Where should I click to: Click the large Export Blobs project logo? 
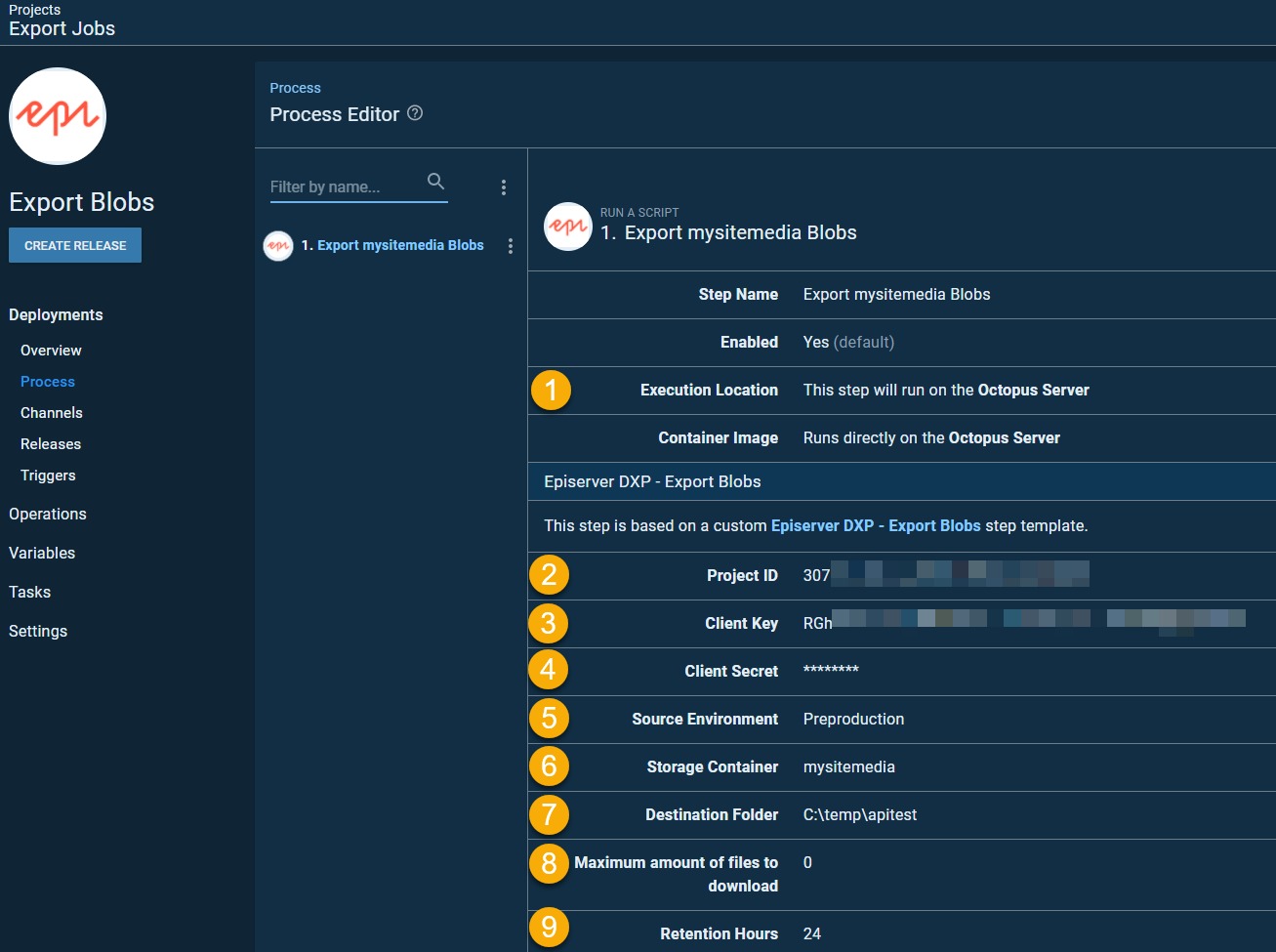click(58, 116)
